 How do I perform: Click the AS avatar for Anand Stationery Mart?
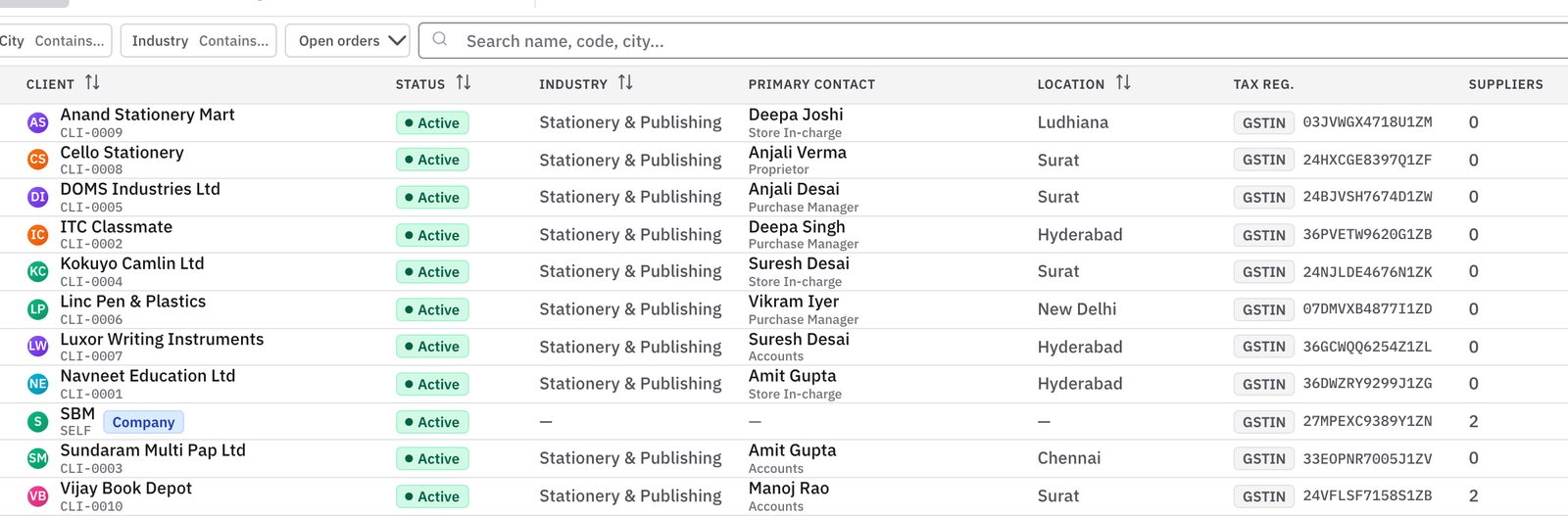tap(37, 122)
